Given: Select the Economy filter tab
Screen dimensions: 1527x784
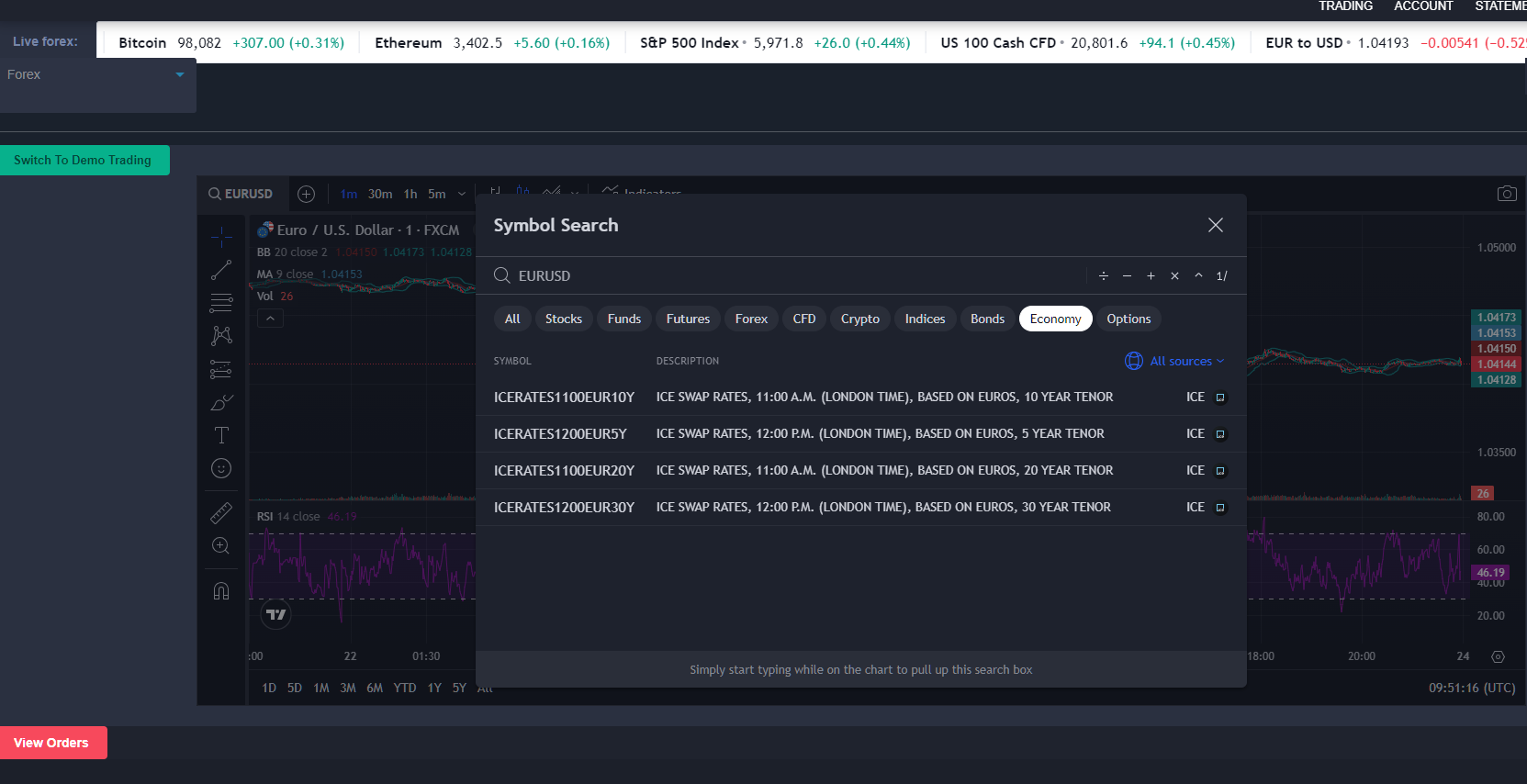Looking at the screenshot, I should click(1056, 319).
